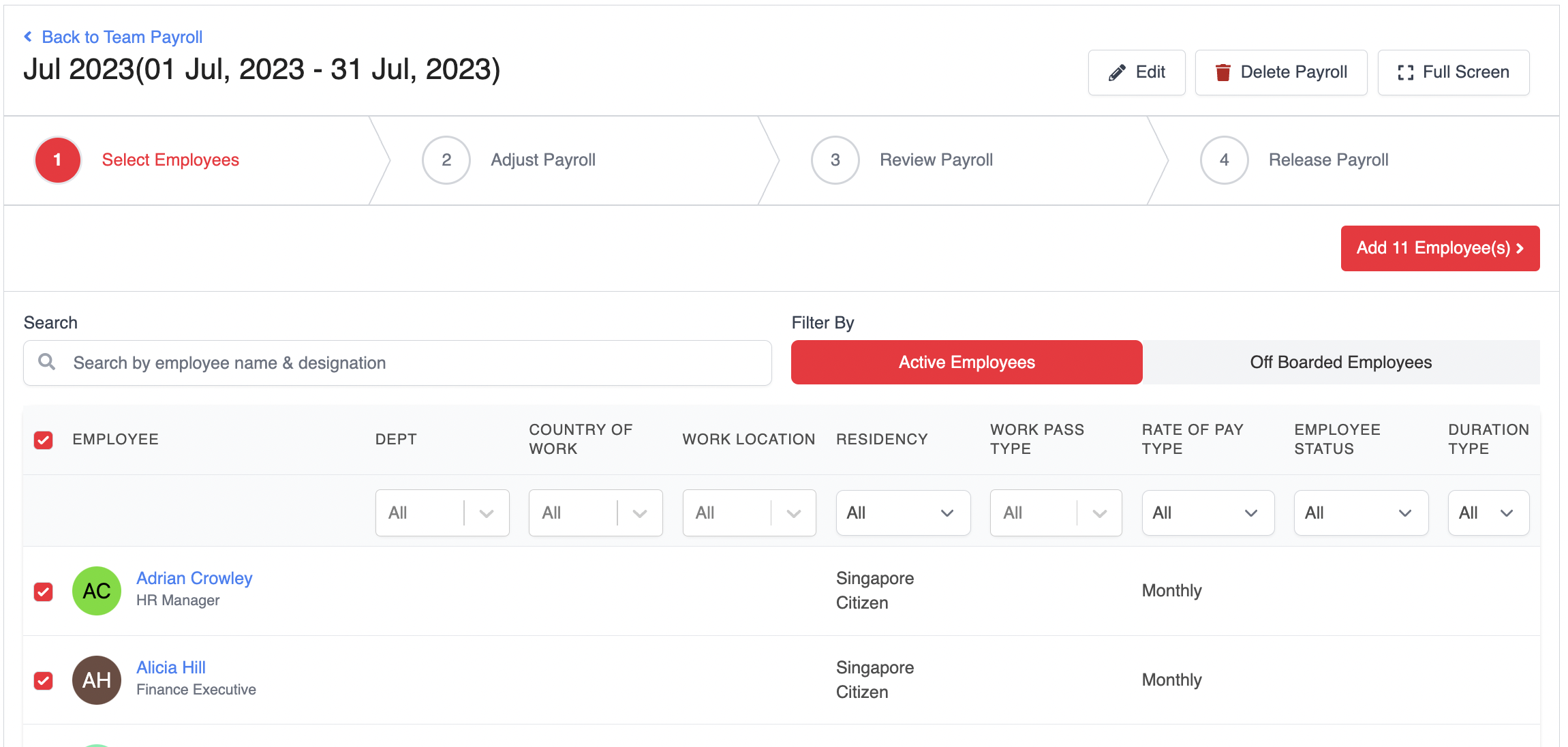Switch to Off Boarded Employees tab
Image resolution: width=1568 pixels, height=747 pixels.
pos(1340,362)
